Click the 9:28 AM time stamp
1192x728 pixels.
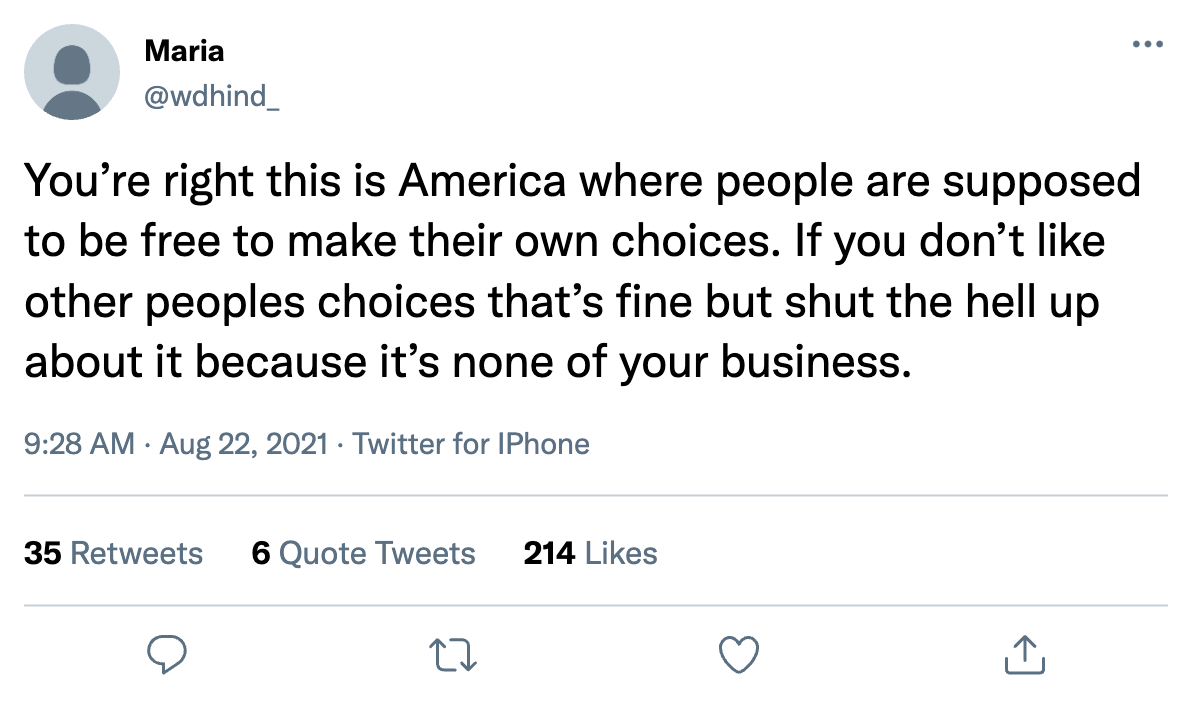(x=79, y=443)
